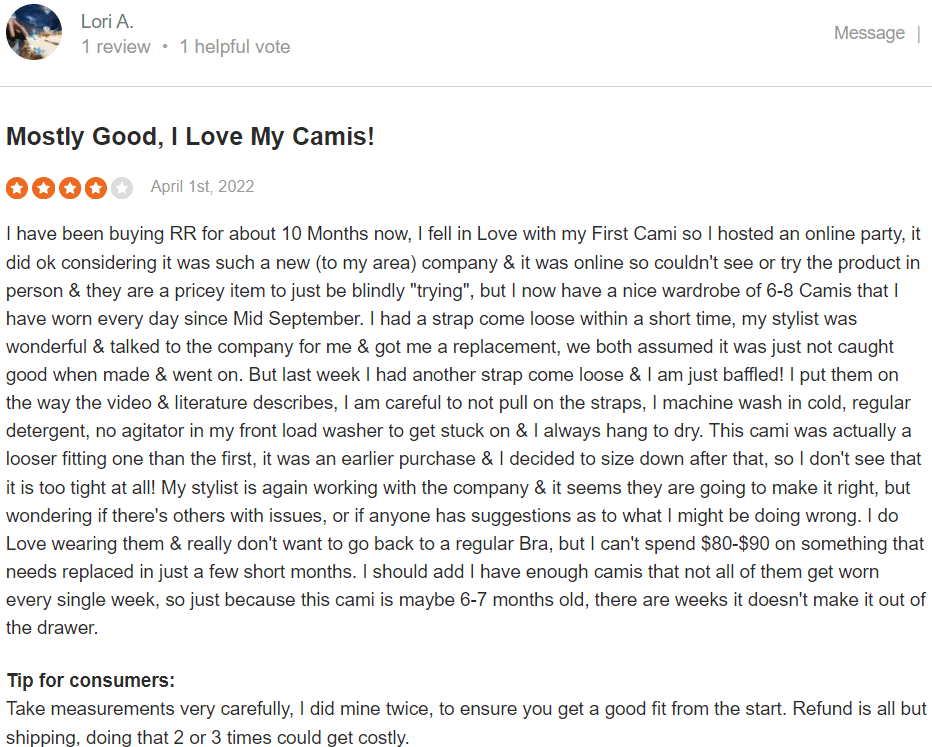Click the first orange rating star
Screen dimensions: 932x747
[17, 188]
